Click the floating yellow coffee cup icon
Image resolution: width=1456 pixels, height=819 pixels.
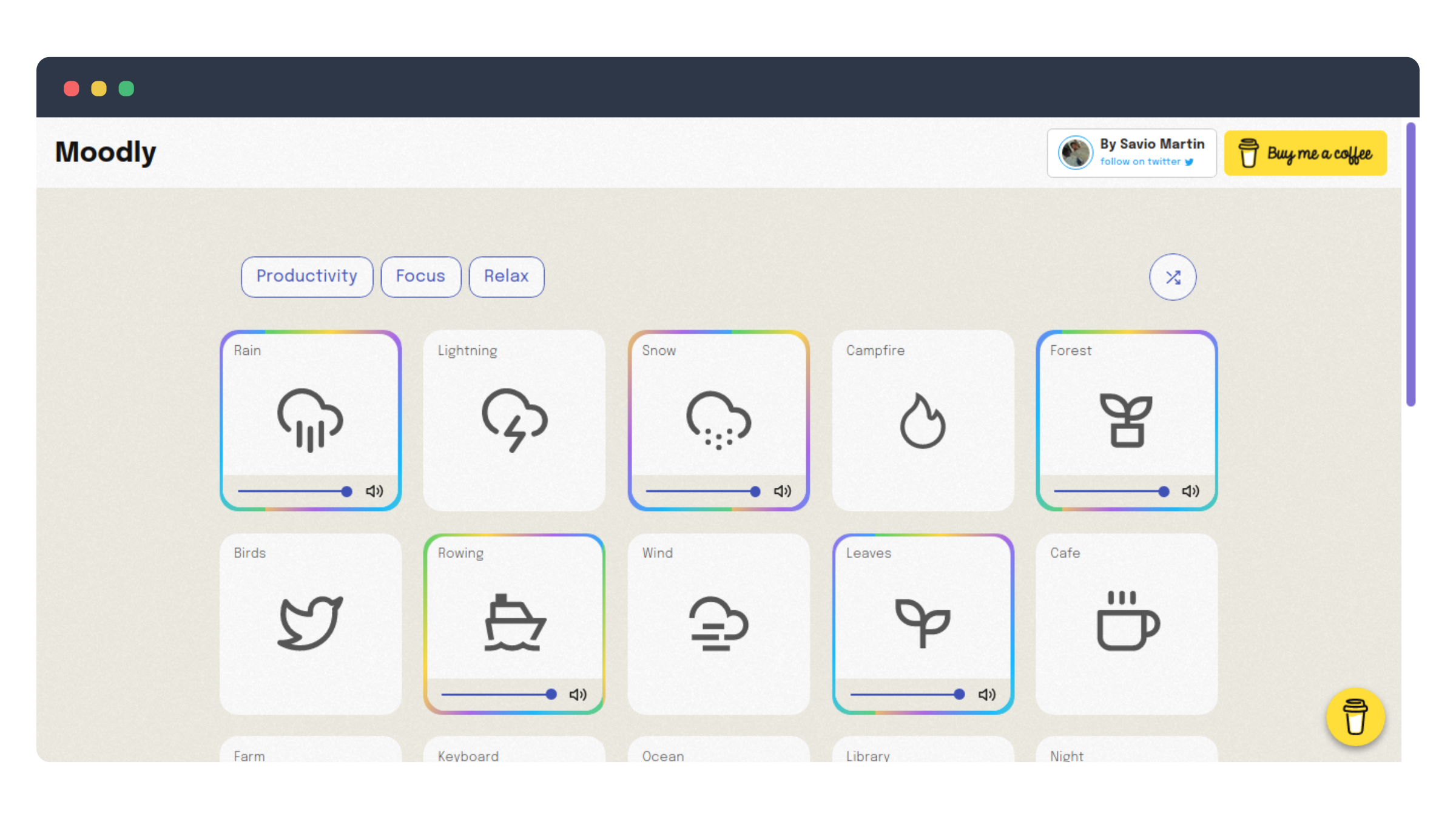(x=1355, y=716)
